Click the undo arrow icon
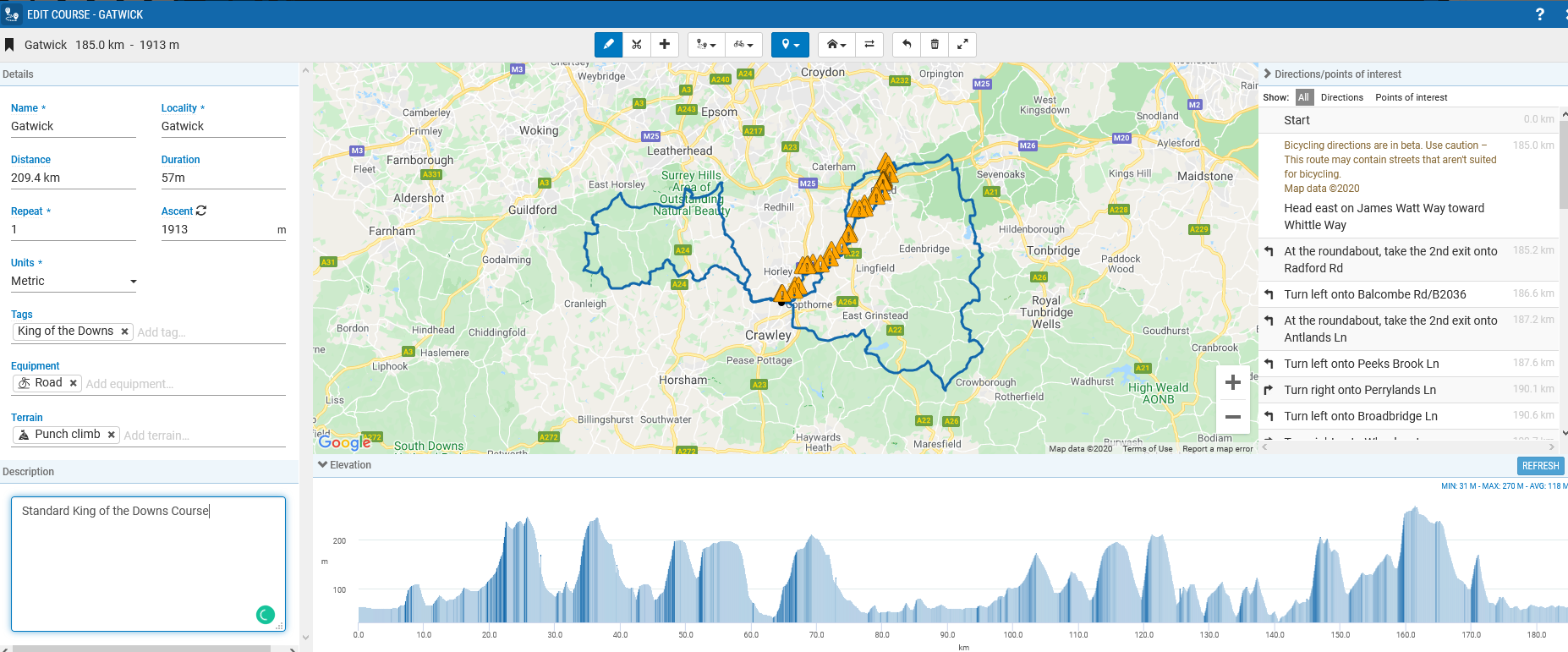Viewport: 1568px width, 652px height. [907, 45]
